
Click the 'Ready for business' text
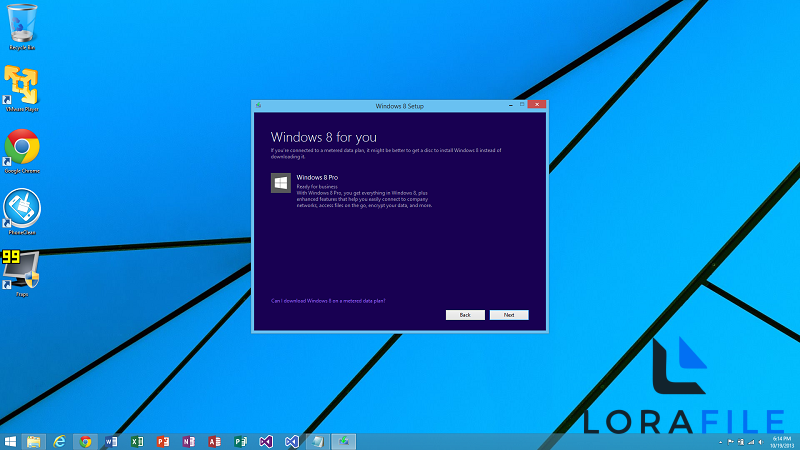pyautogui.click(x=317, y=187)
